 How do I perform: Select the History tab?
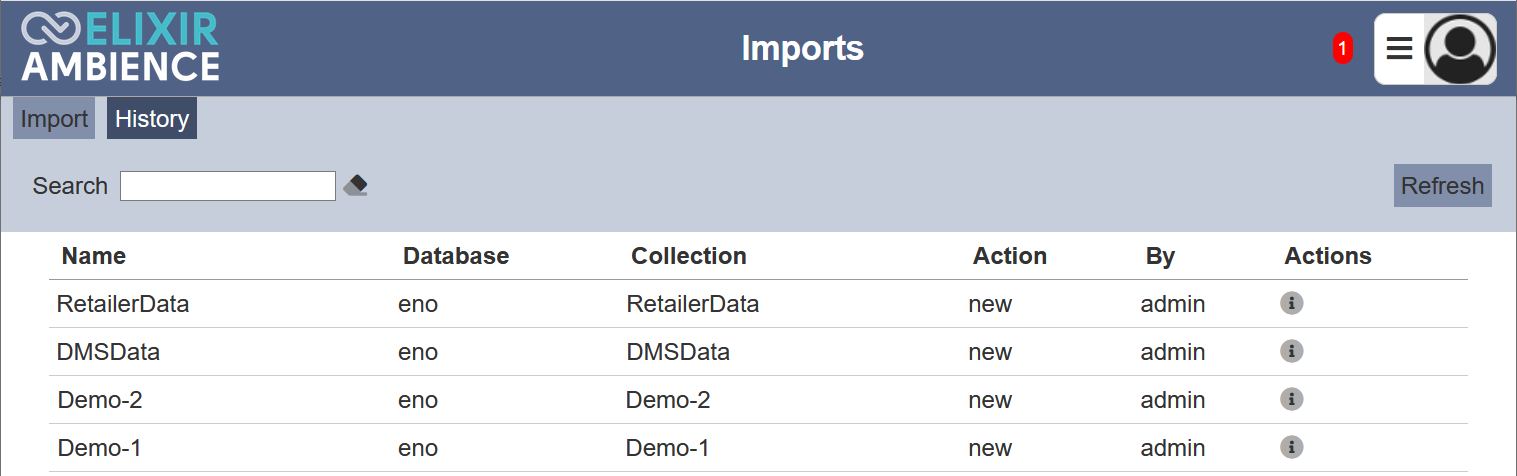(152, 118)
